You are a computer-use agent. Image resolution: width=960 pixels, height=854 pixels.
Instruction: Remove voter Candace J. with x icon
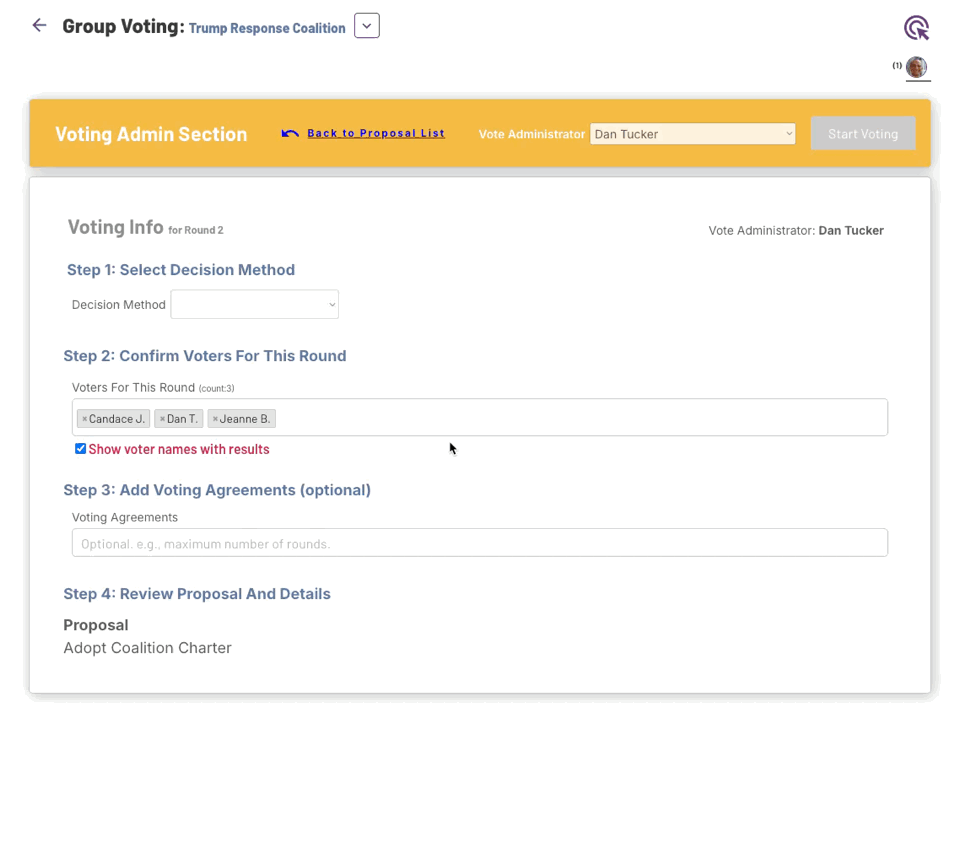tap(84, 419)
